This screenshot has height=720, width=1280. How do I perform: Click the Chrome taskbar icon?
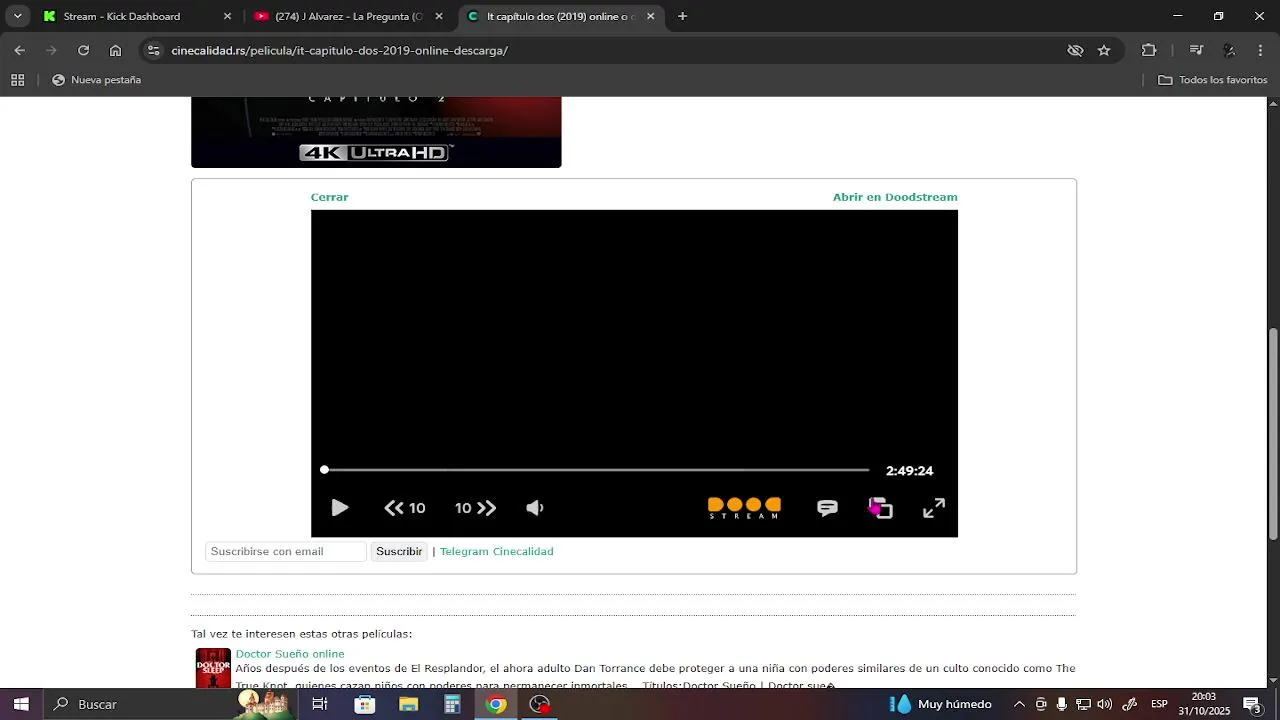(x=496, y=704)
